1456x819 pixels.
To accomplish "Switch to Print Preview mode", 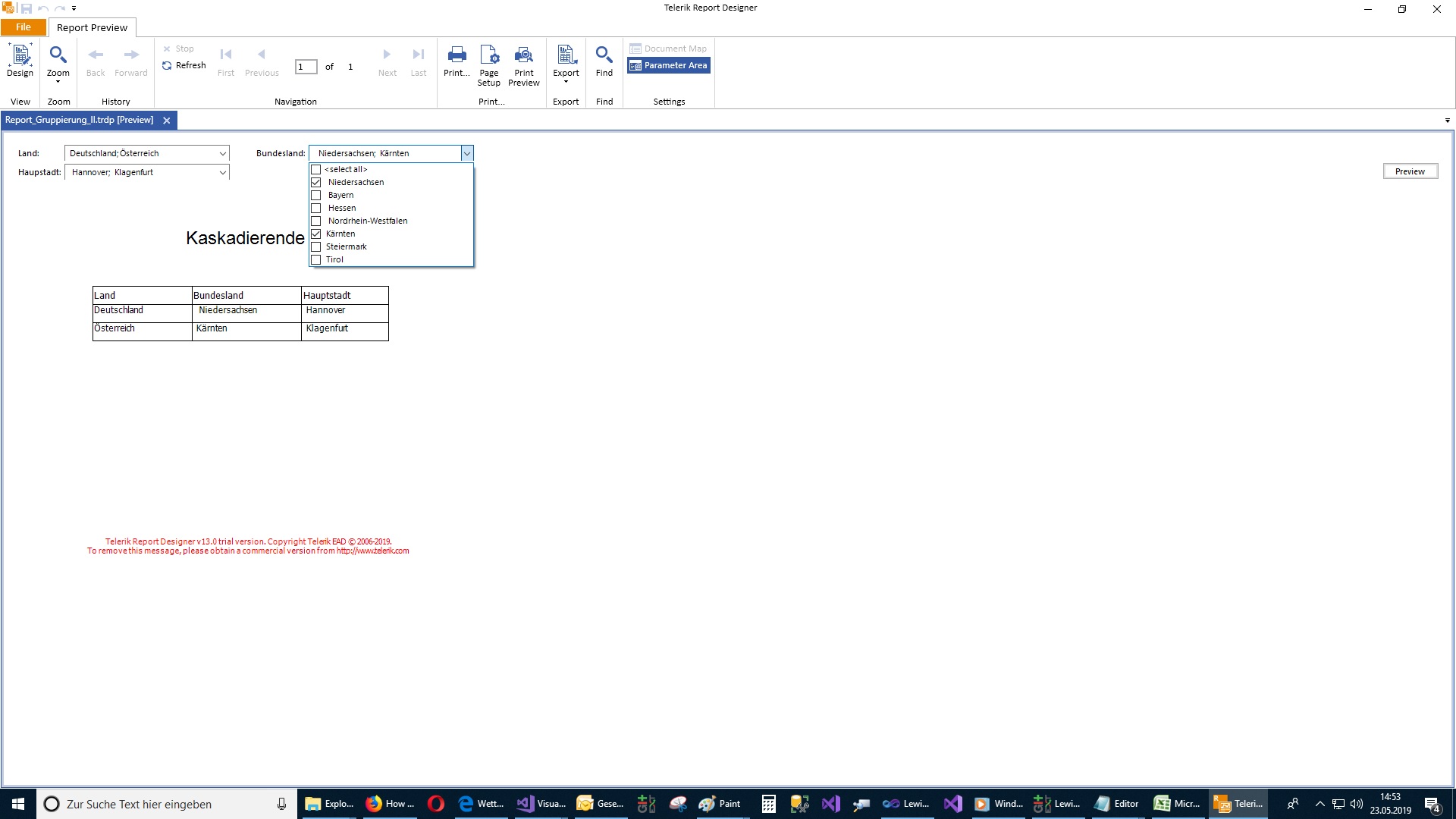I will point(523,64).
